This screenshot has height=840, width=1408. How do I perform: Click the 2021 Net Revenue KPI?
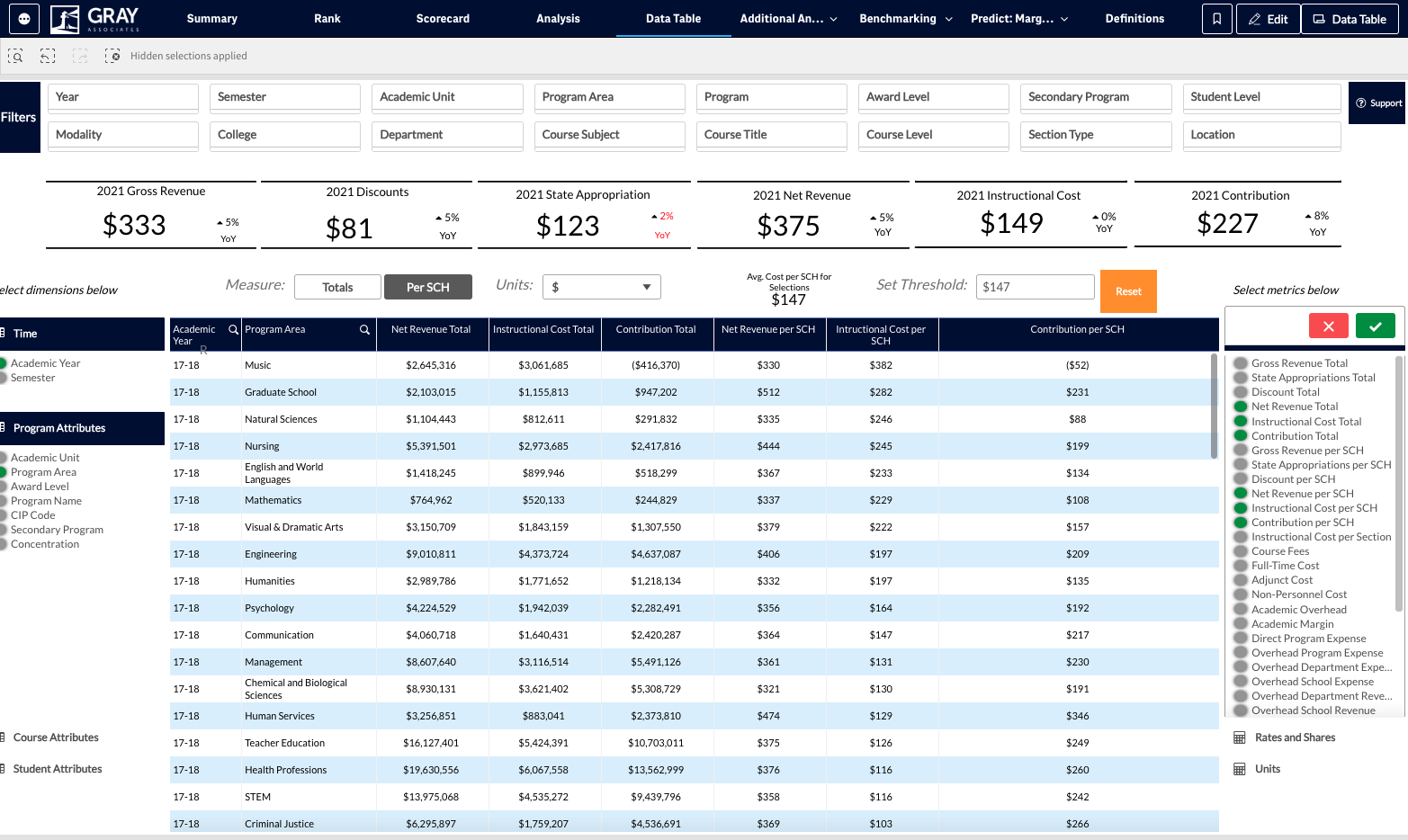[x=803, y=216]
